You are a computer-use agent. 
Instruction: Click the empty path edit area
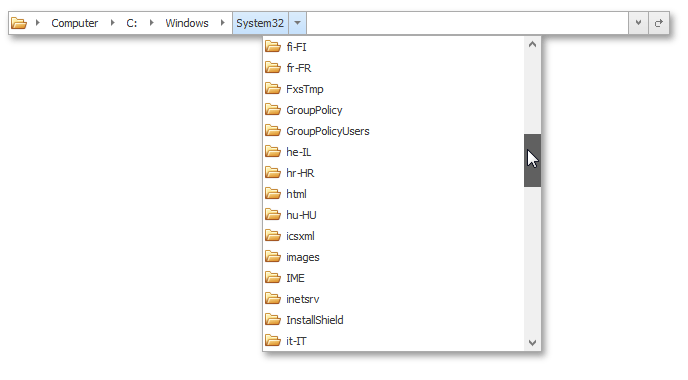(467, 23)
